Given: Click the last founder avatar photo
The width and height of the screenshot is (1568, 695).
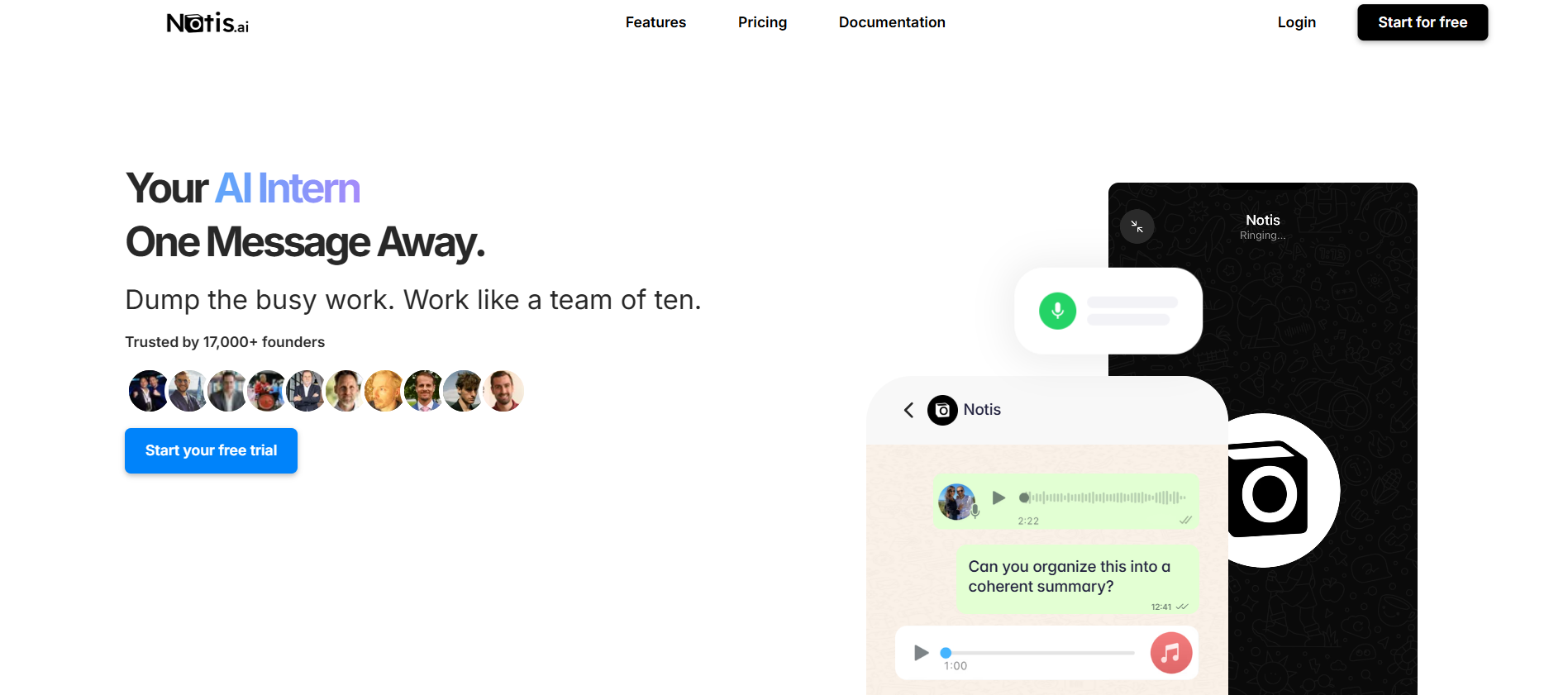Looking at the screenshot, I should [x=503, y=391].
